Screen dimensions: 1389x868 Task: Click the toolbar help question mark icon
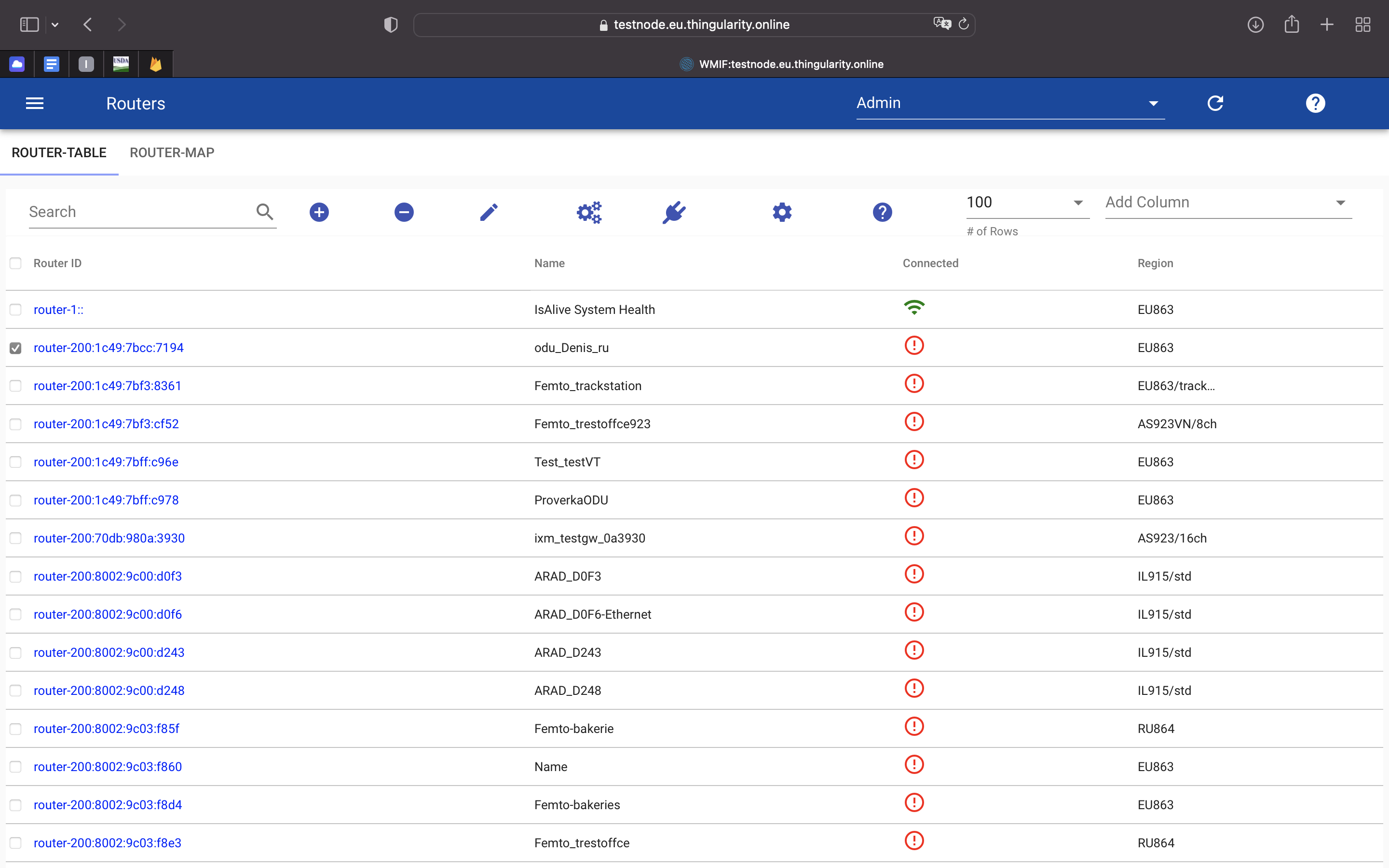point(882,212)
